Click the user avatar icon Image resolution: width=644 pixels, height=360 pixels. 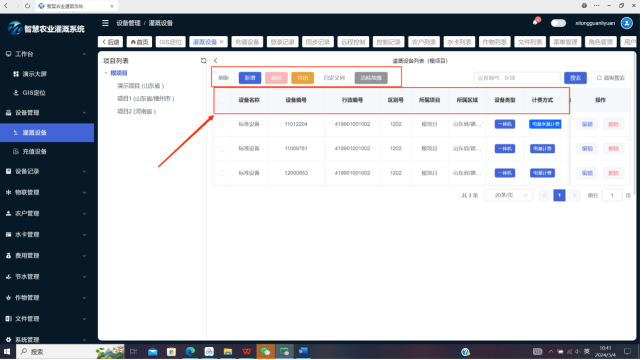click(x=627, y=23)
